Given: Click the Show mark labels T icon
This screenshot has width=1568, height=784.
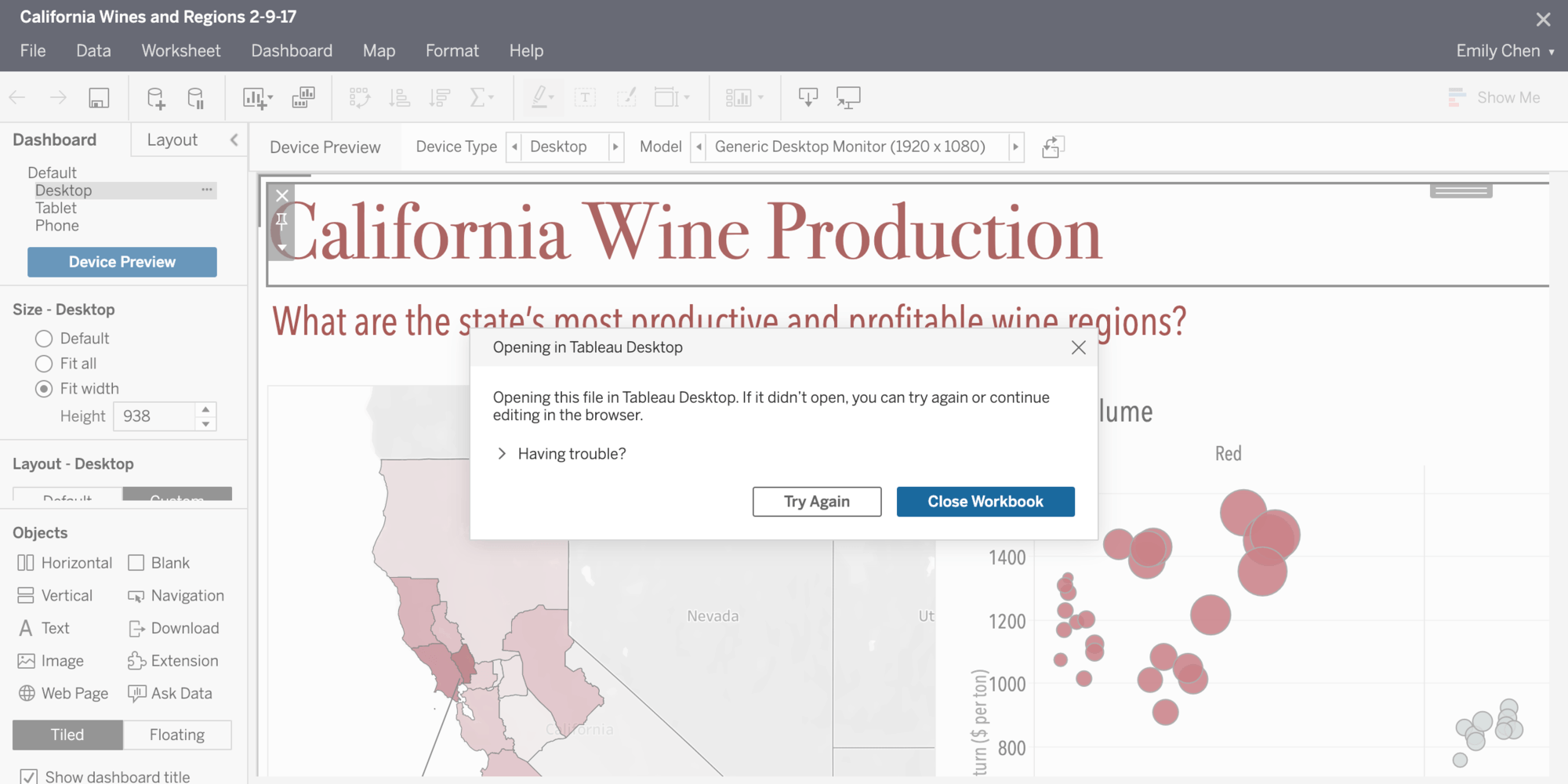Looking at the screenshot, I should coord(585,97).
